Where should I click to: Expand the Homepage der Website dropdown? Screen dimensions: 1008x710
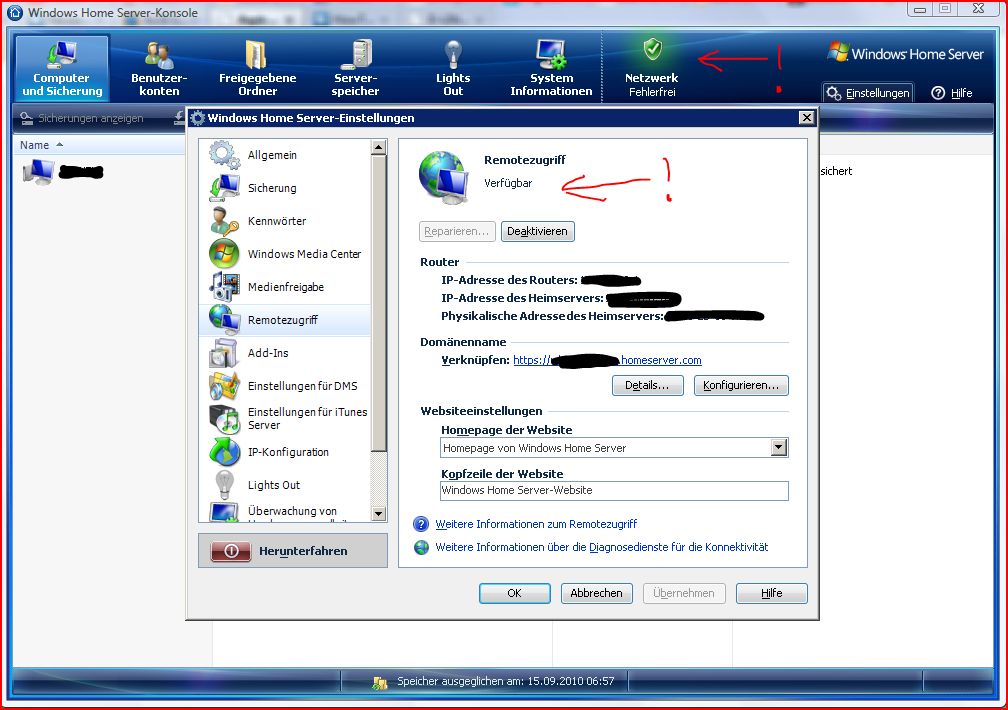tap(779, 448)
